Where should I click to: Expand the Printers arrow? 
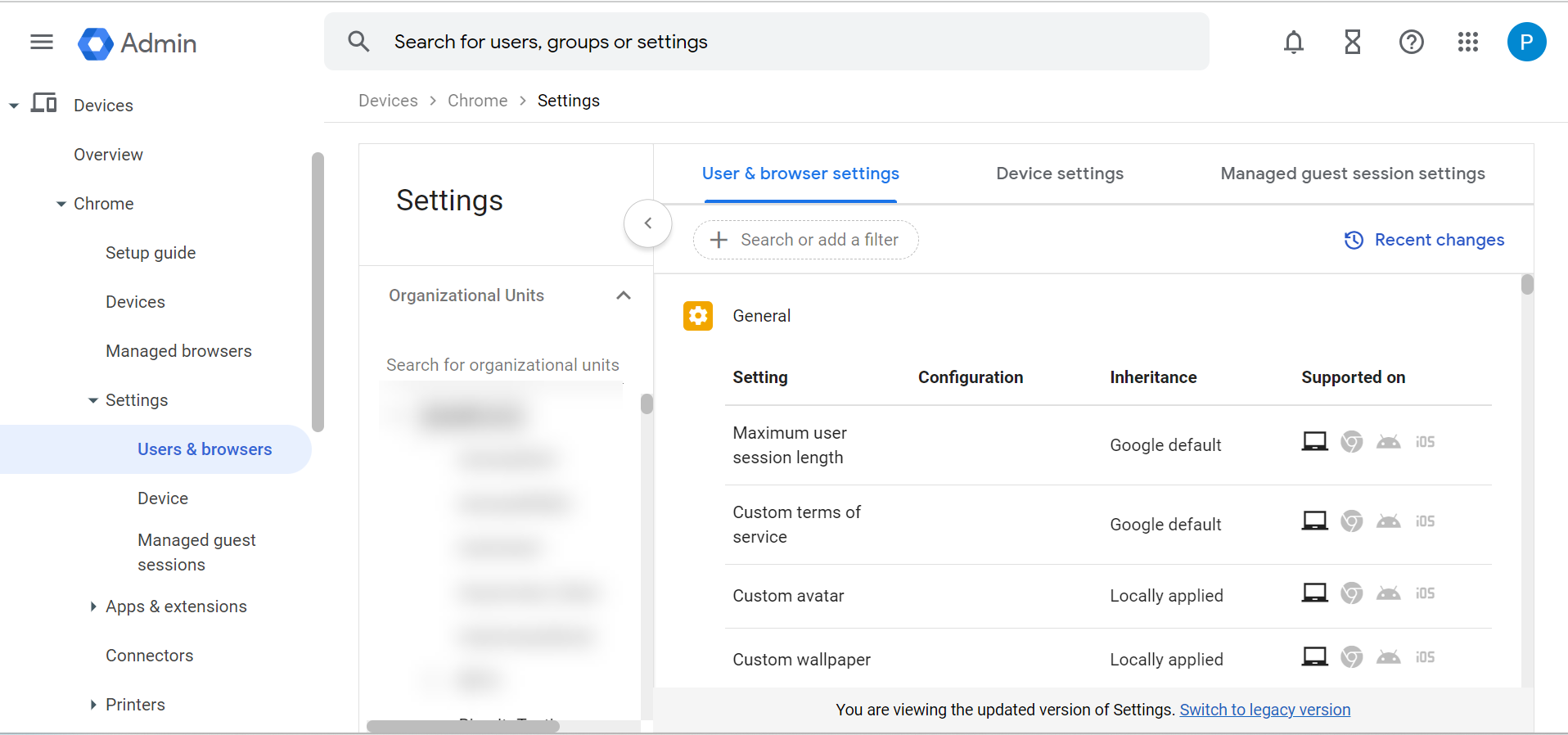click(93, 705)
